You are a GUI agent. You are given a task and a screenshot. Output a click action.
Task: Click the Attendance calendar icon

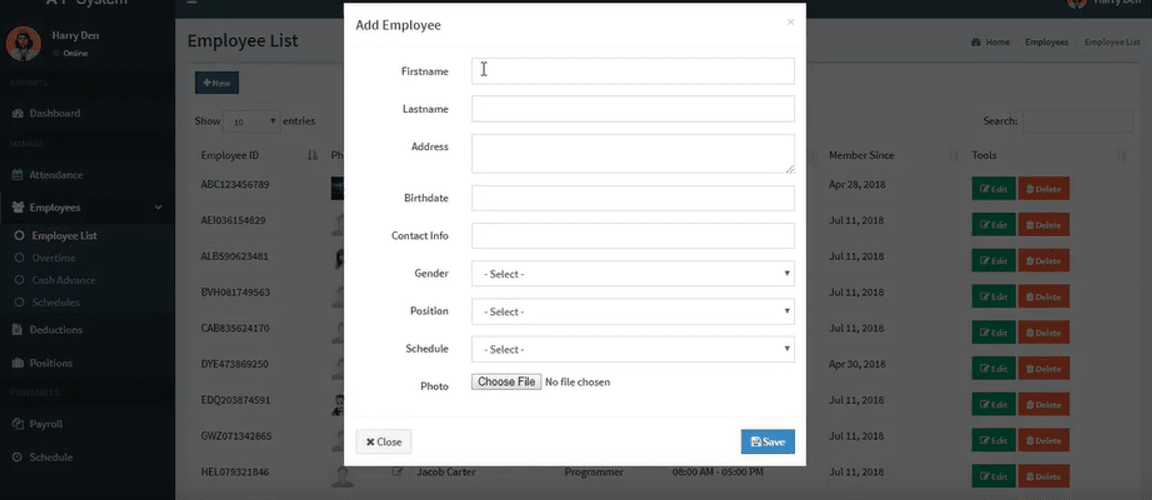[18, 175]
